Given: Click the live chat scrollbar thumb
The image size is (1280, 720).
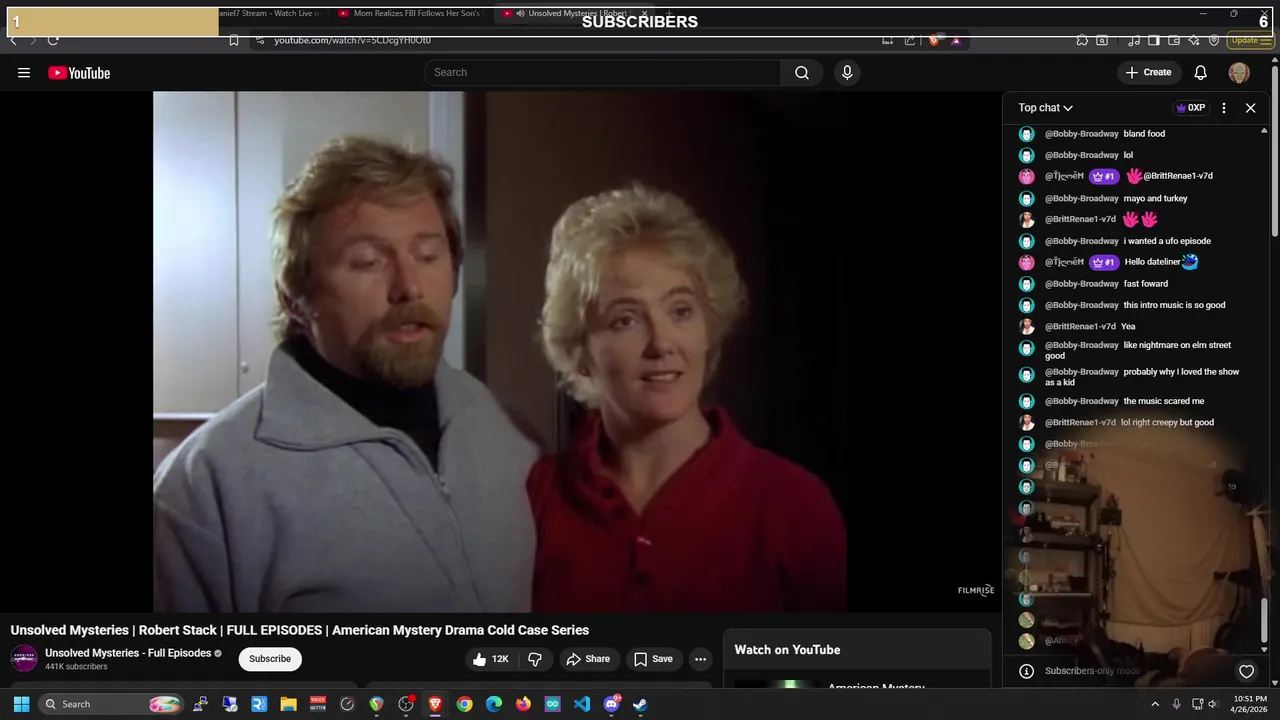Looking at the screenshot, I should click(1264, 620).
